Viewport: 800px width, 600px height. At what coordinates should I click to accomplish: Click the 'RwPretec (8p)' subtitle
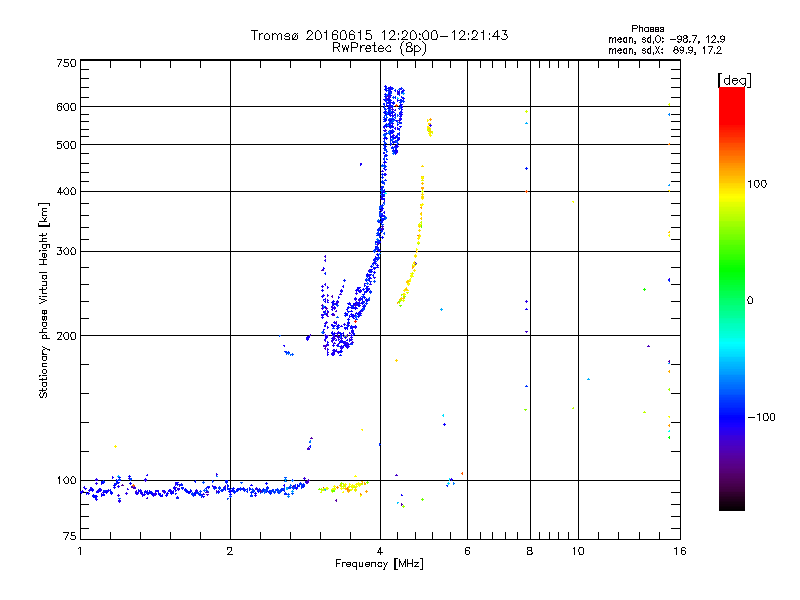(379, 48)
